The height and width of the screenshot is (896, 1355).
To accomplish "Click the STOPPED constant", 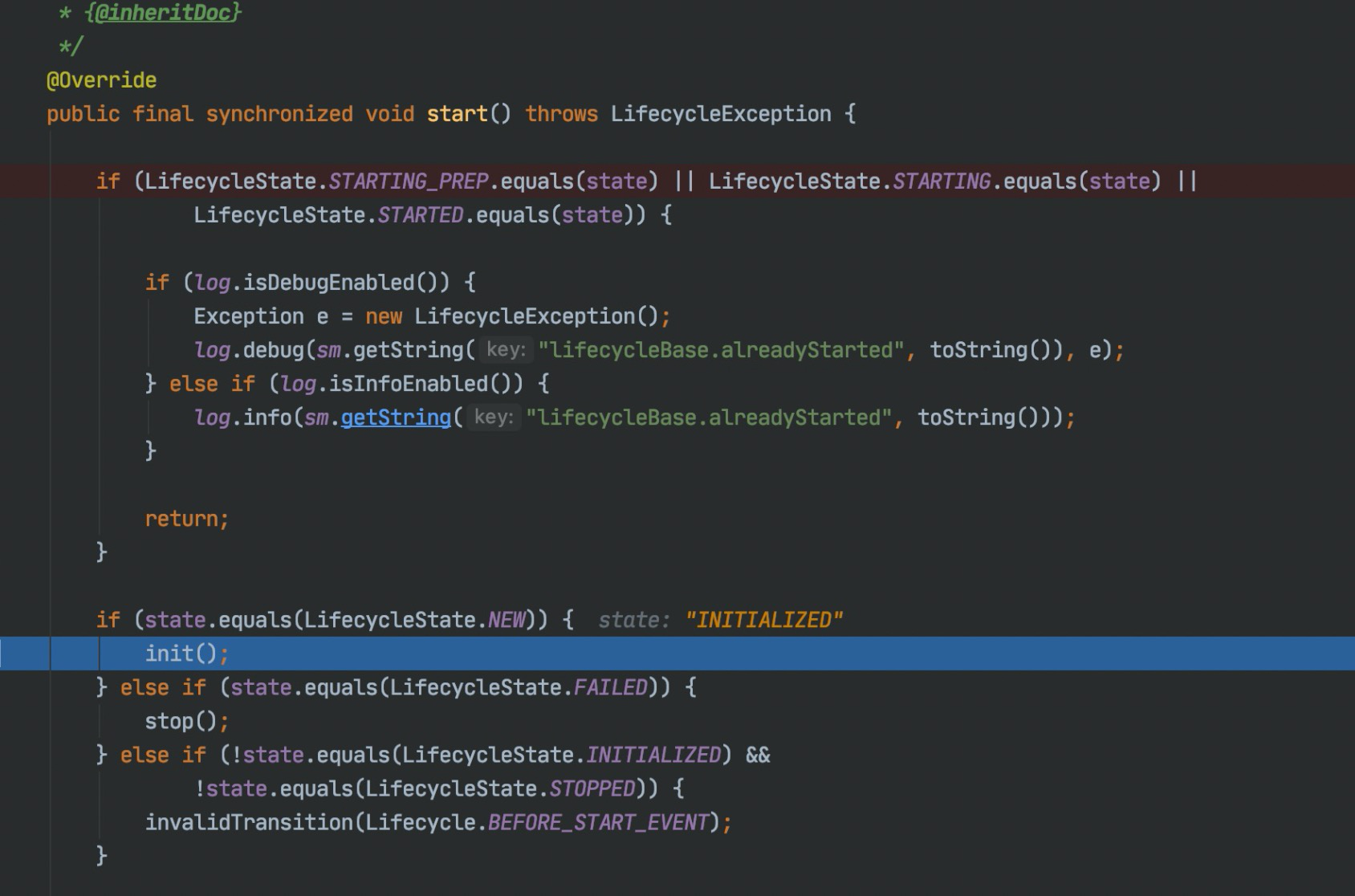I will [x=592, y=788].
